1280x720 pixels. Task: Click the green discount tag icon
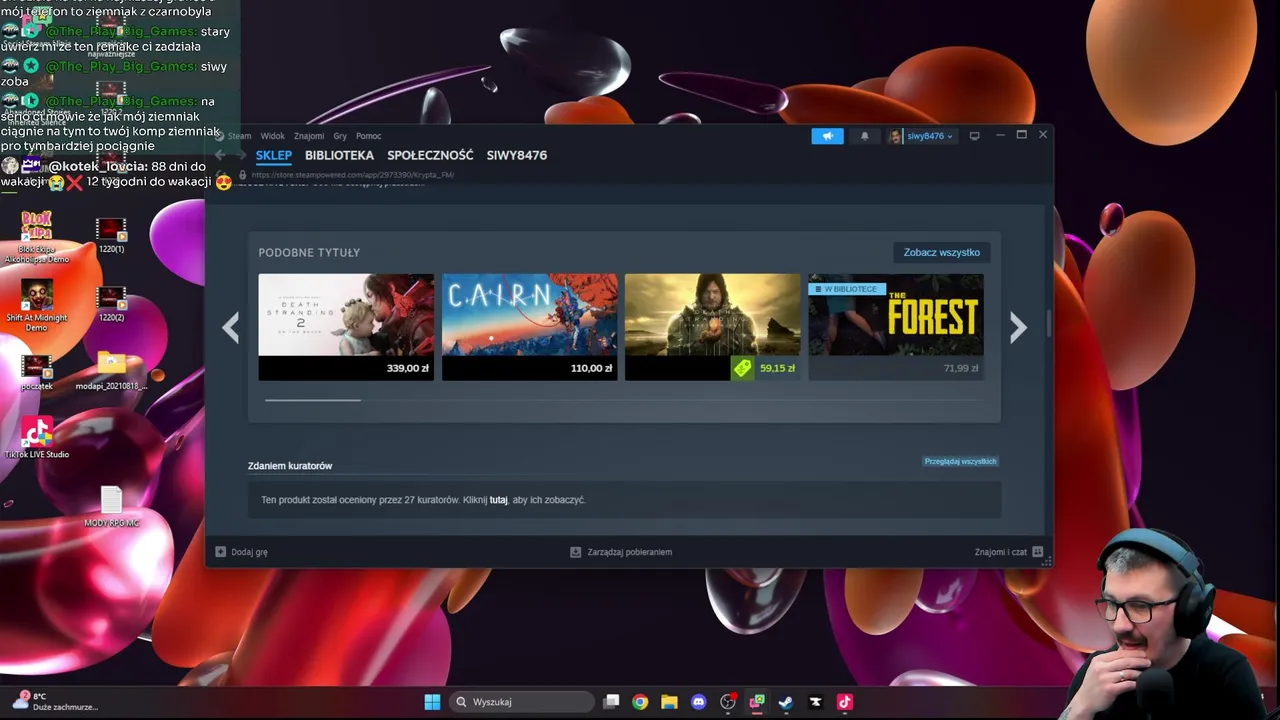tap(742, 368)
